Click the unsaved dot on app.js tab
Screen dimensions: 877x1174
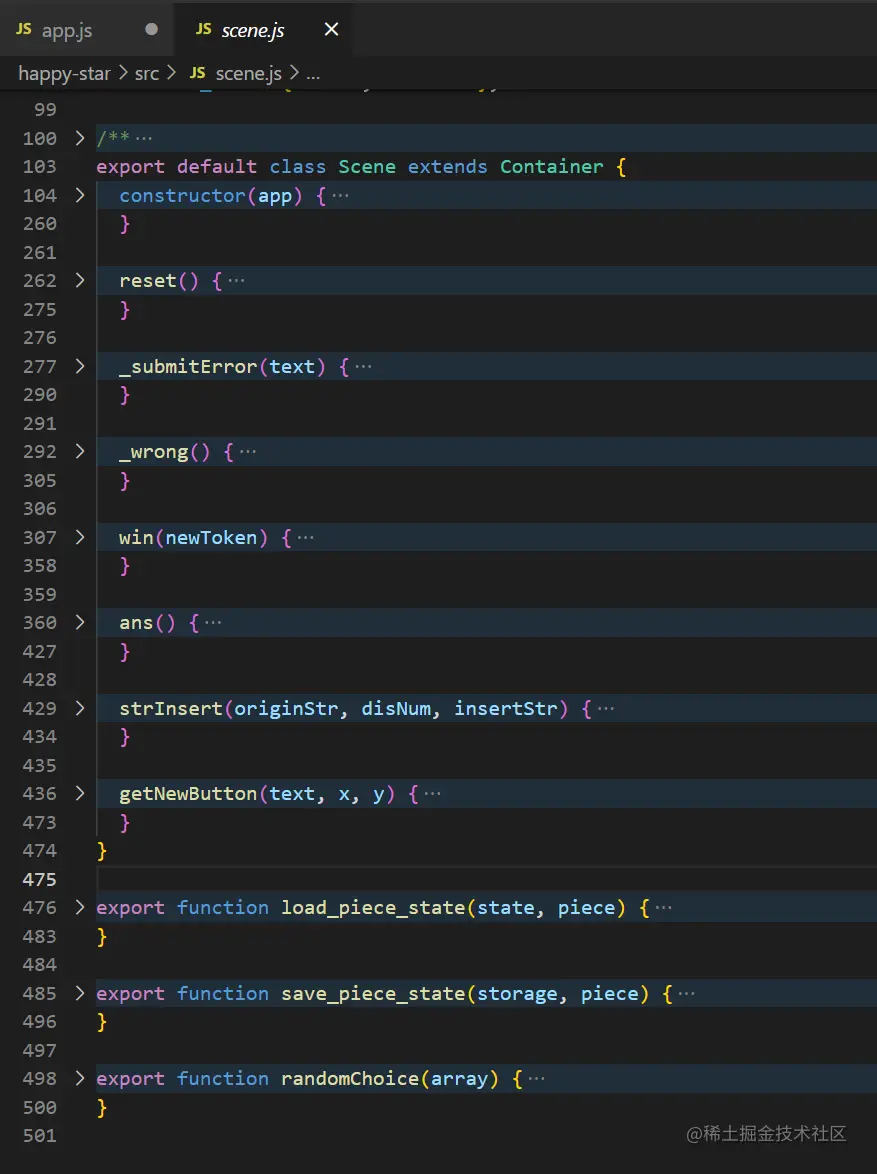pyautogui.click(x=151, y=29)
